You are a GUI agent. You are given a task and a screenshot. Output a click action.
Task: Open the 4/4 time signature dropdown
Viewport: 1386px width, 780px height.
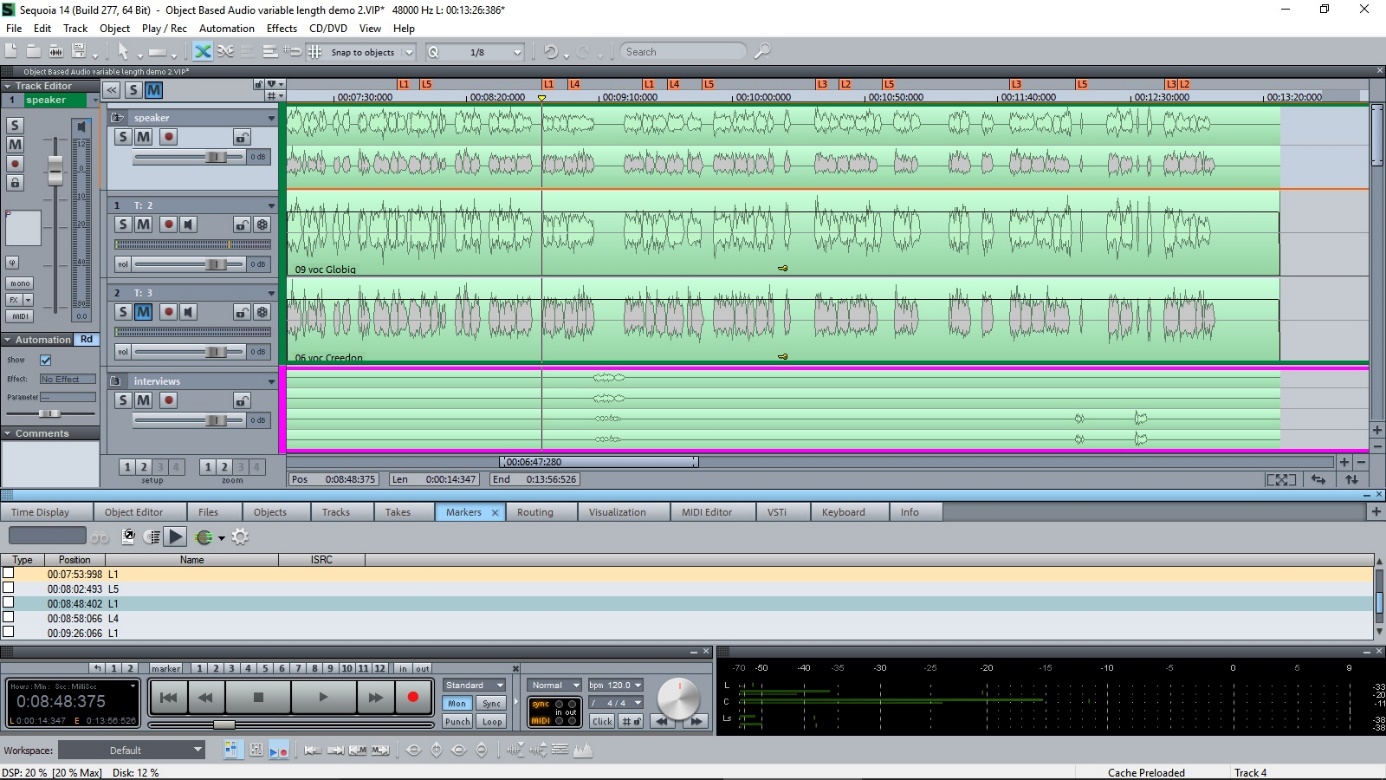pyautogui.click(x=615, y=702)
